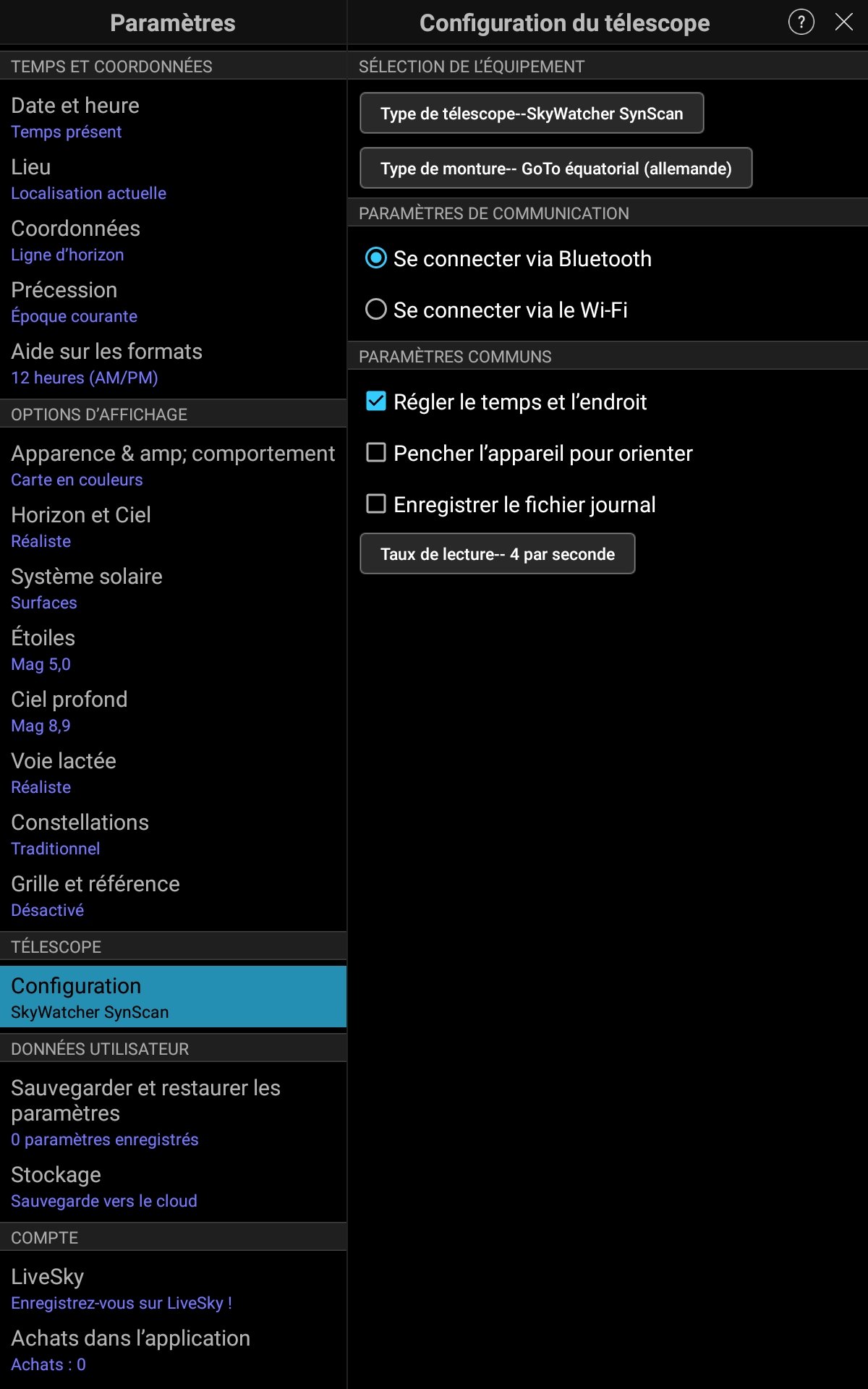This screenshot has height=1389, width=868.
Task: Enable Pencher l'appareil pour orienter checkbox
Action: click(x=376, y=453)
